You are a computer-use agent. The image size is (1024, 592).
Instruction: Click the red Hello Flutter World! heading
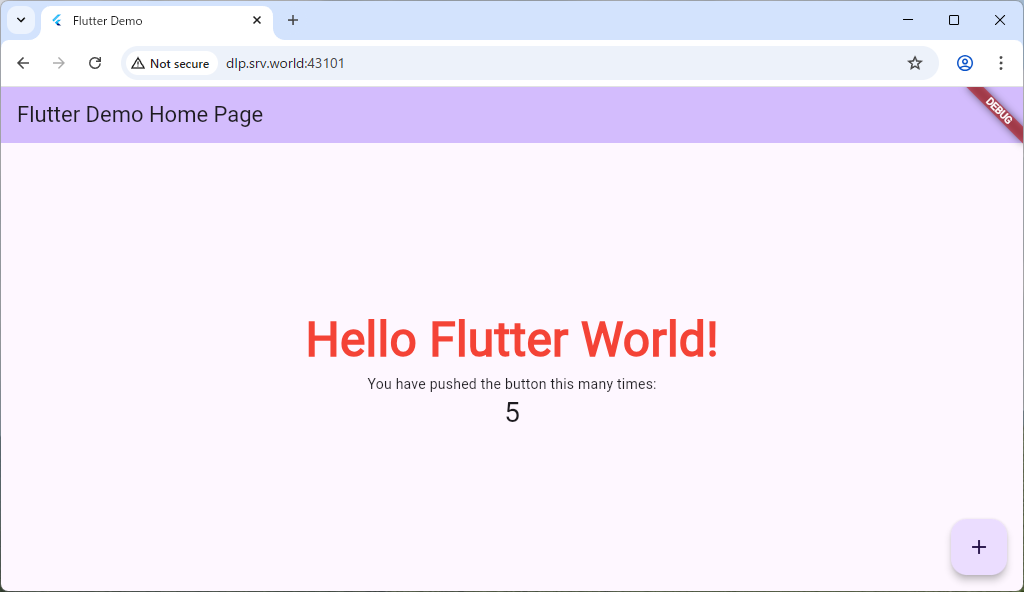511,339
